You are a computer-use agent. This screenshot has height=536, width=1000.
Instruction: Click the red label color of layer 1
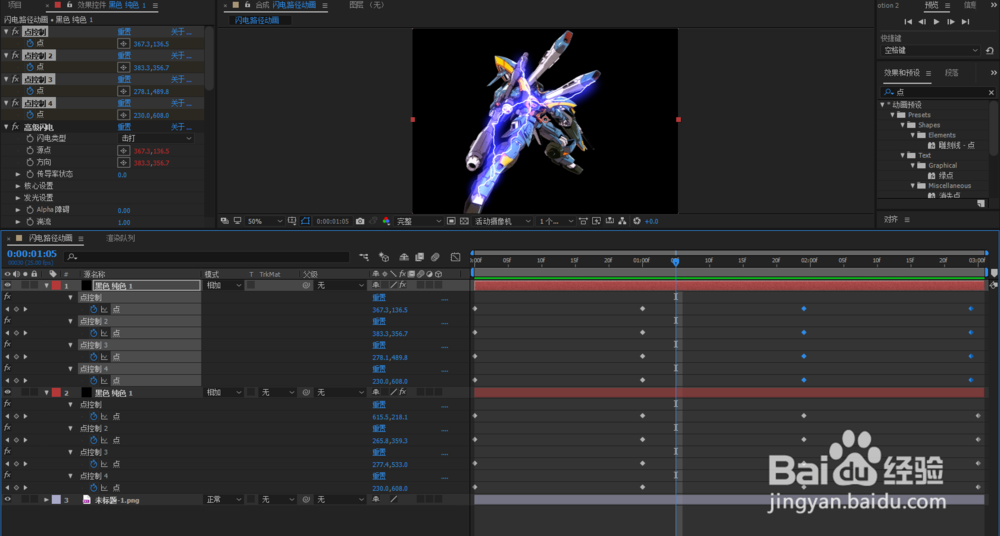coord(56,285)
